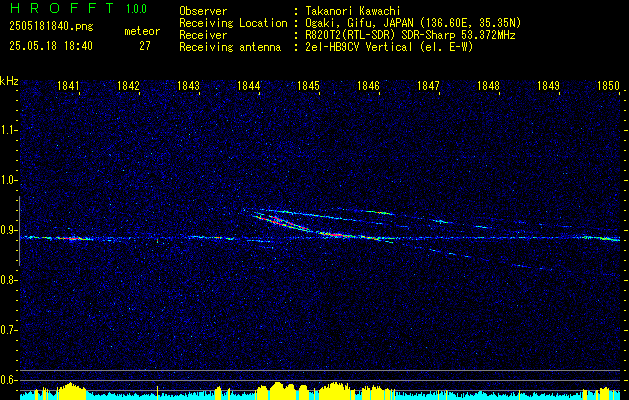Click the version number 1.0.0
629x400 pixels.
click(x=136, y=9)
